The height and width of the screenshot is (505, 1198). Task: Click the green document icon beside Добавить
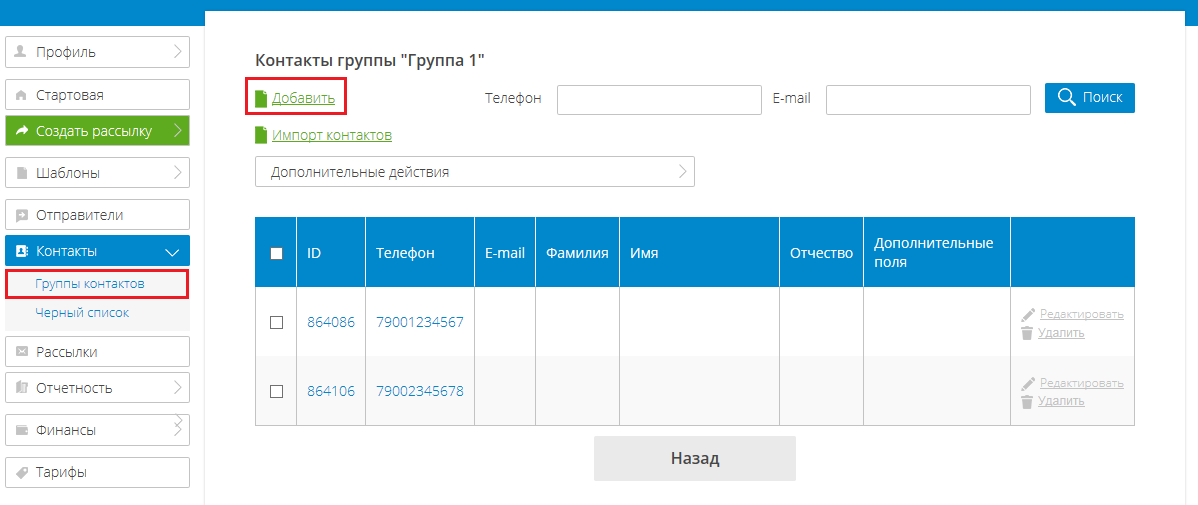pyautogui.click(x=261, y=98)
